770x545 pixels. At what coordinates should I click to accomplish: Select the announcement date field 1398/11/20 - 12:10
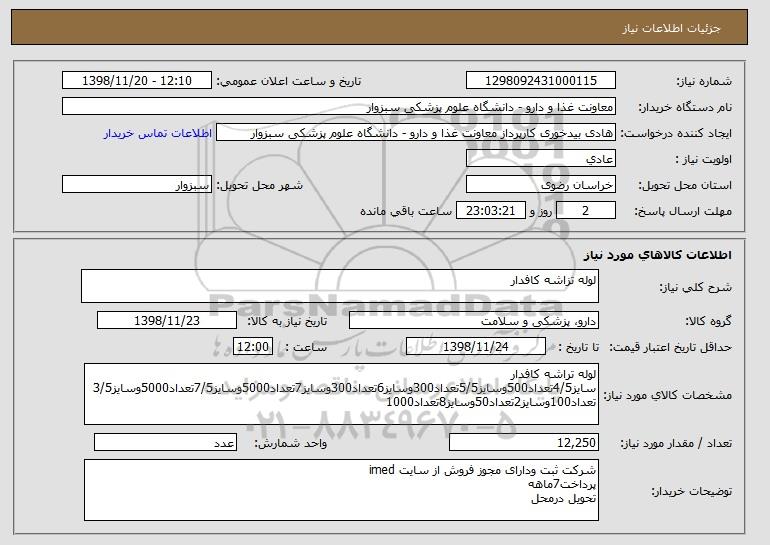(137, 81)
